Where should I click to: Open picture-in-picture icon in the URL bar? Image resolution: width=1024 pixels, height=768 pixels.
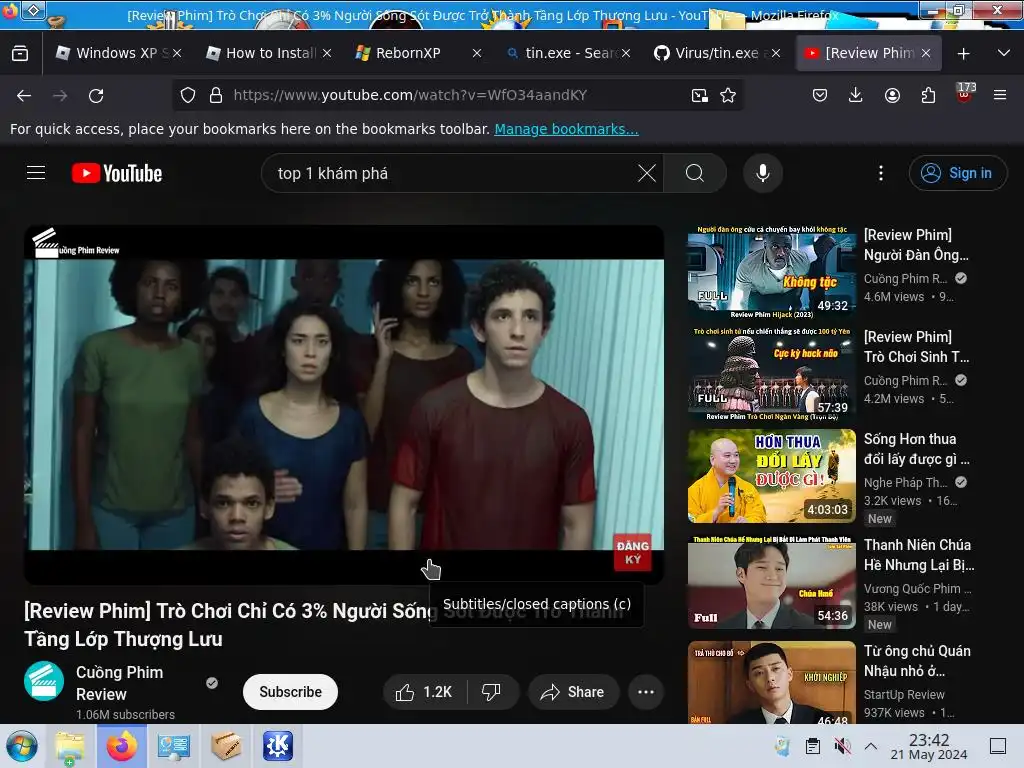(x=699, y=95)
